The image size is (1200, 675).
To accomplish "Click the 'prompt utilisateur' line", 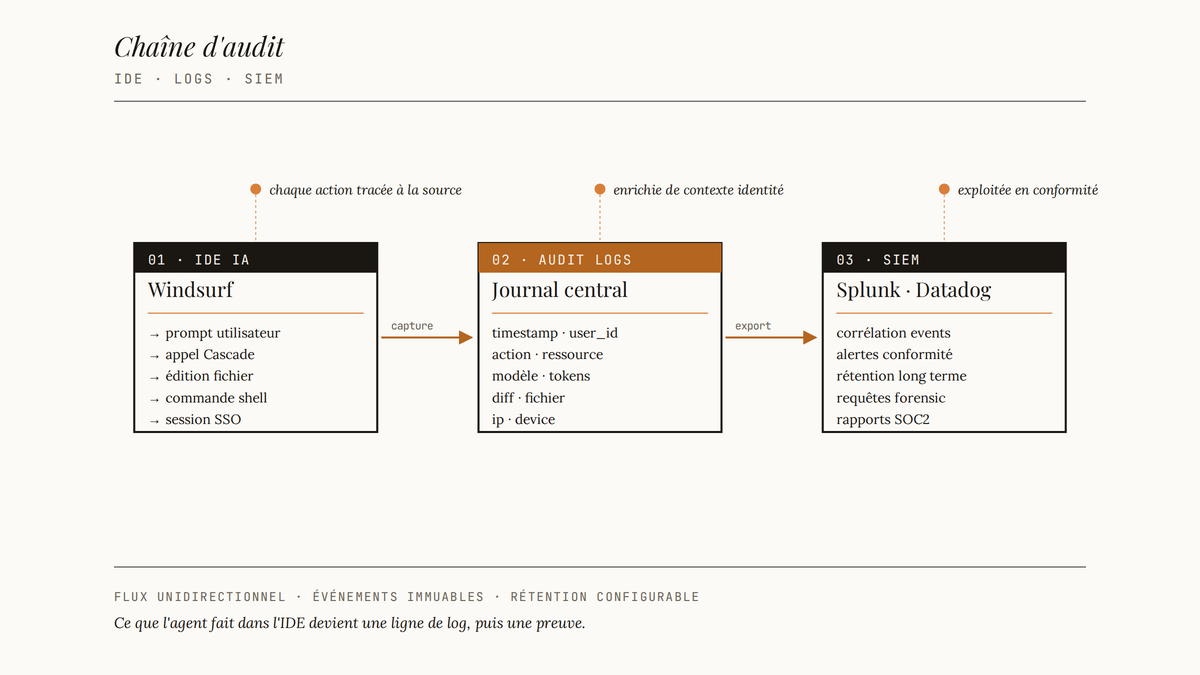I will (x=223, y=333).
